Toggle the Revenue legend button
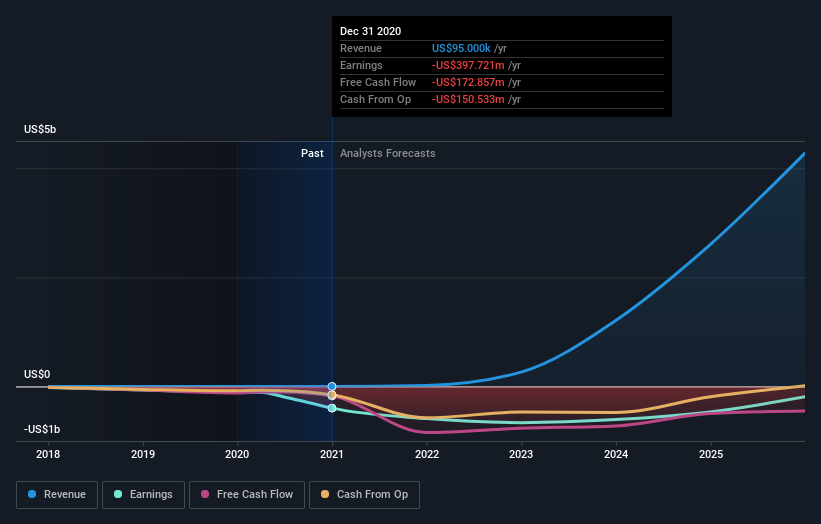 (57, 495)
